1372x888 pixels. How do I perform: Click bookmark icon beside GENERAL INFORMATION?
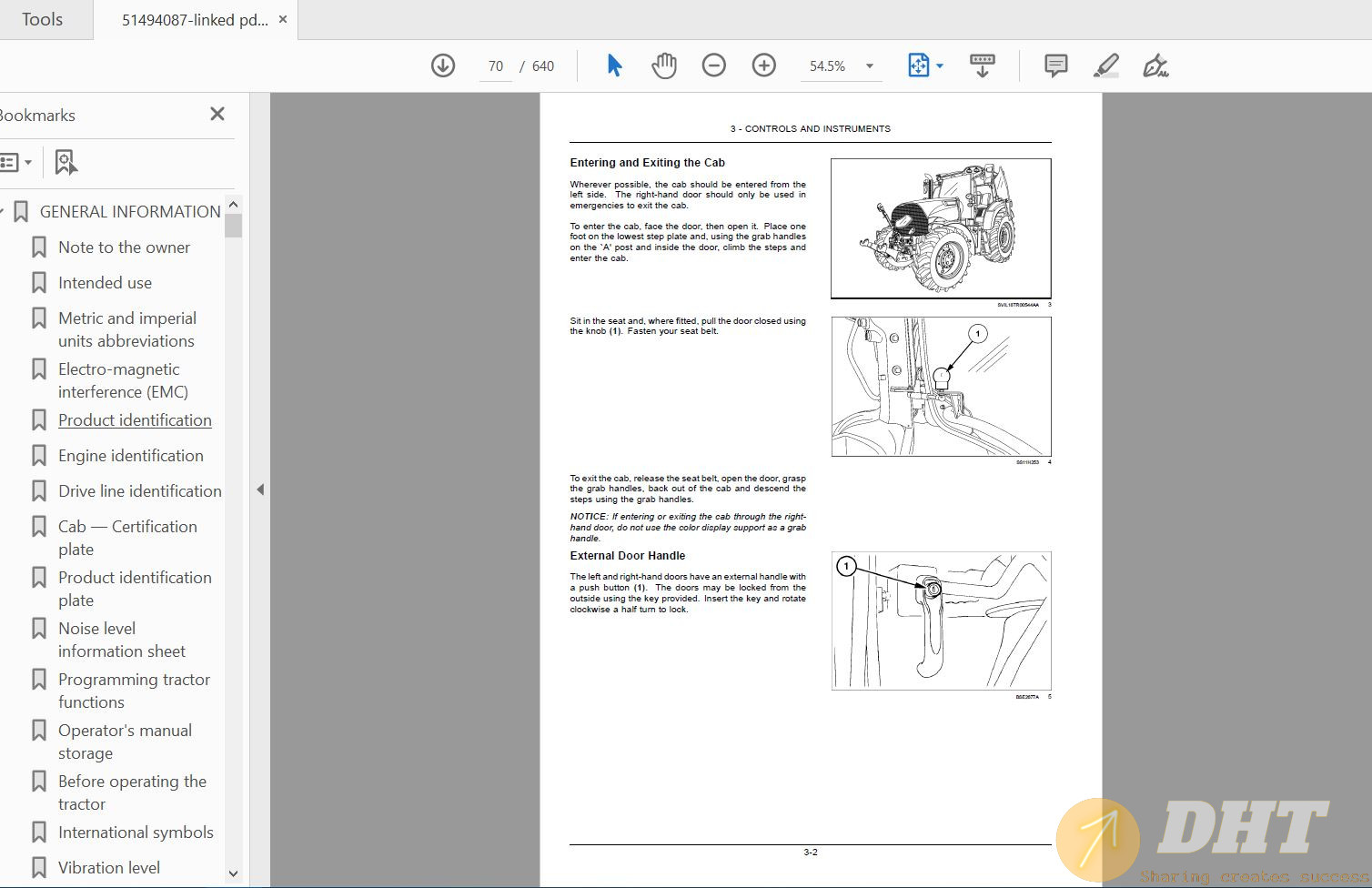22,212
